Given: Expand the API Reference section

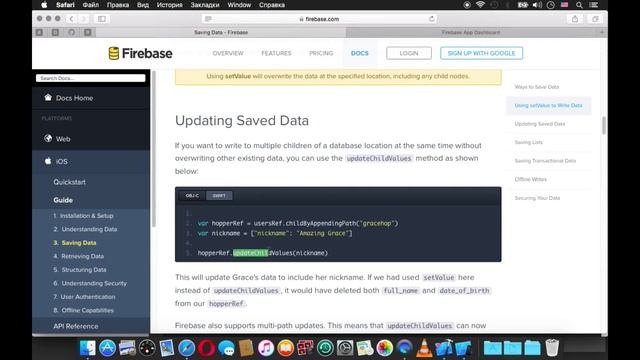Looking at the screenshot, I should click(76, 326).
